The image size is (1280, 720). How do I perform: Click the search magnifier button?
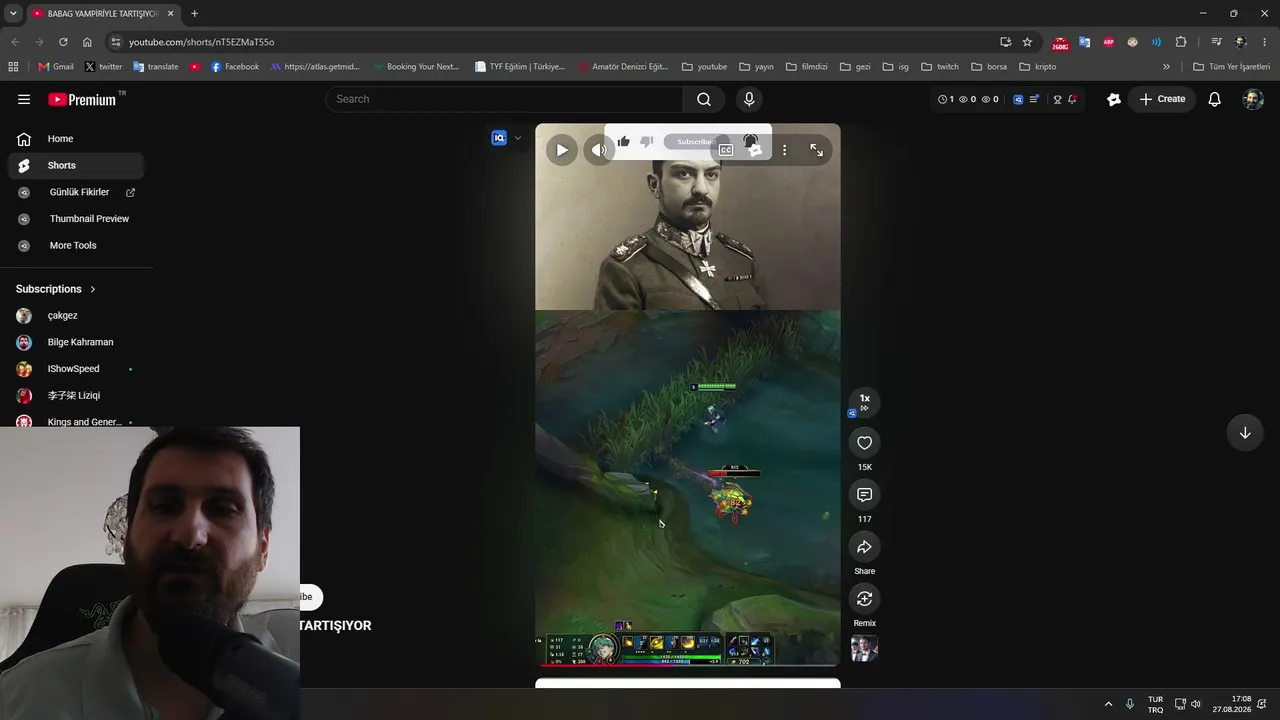704,99
